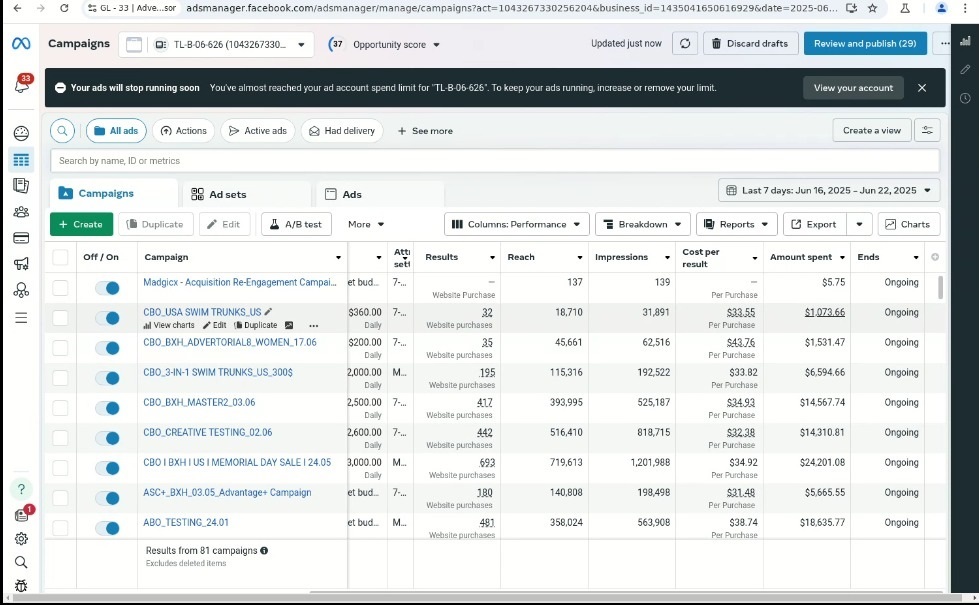Check the CBO_BXH_ADVERTORIAL8_WOMEN_17.06 row checkbox
The image size is (979, 605).
61,348
